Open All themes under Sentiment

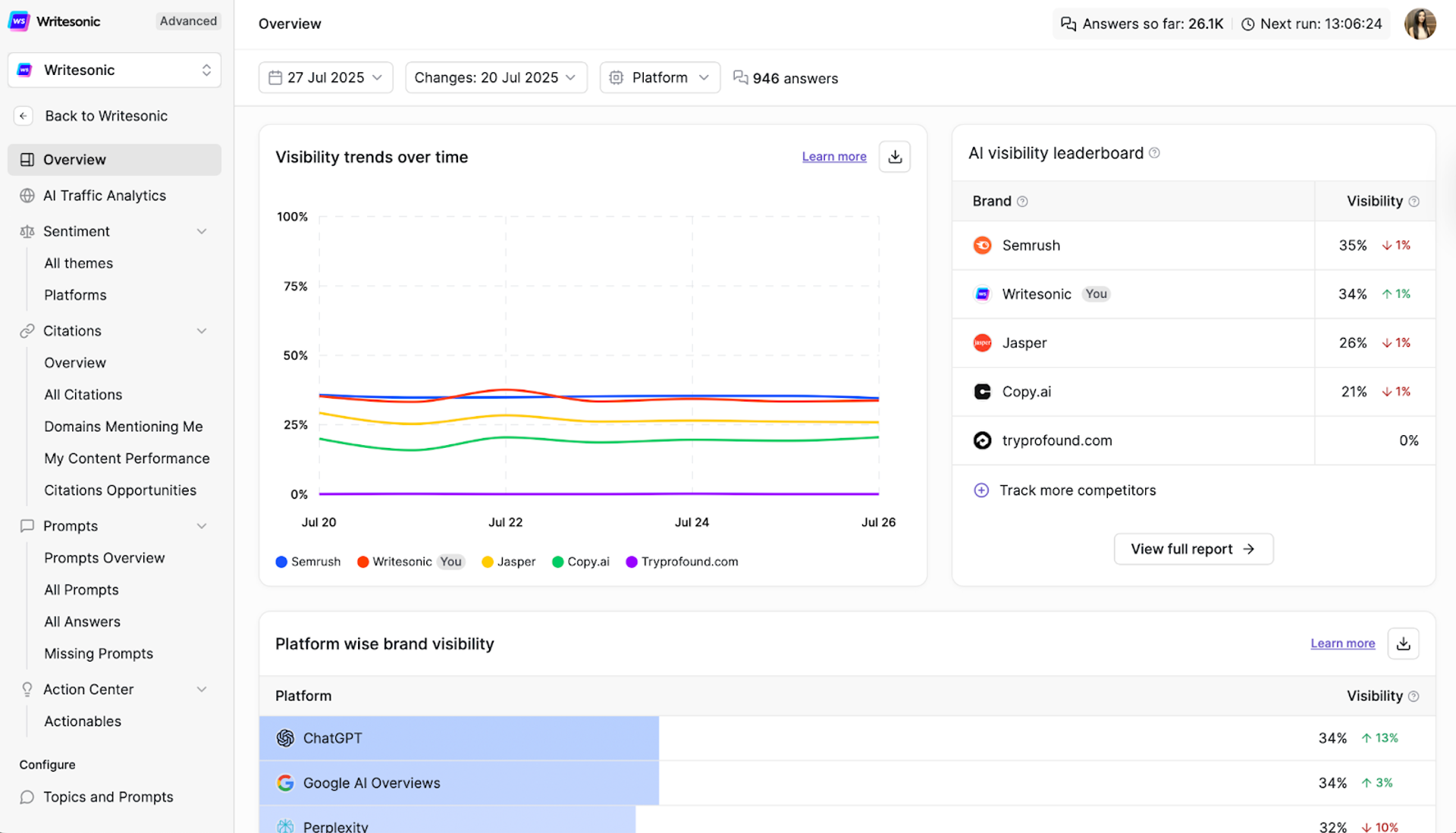coord(78,264)
